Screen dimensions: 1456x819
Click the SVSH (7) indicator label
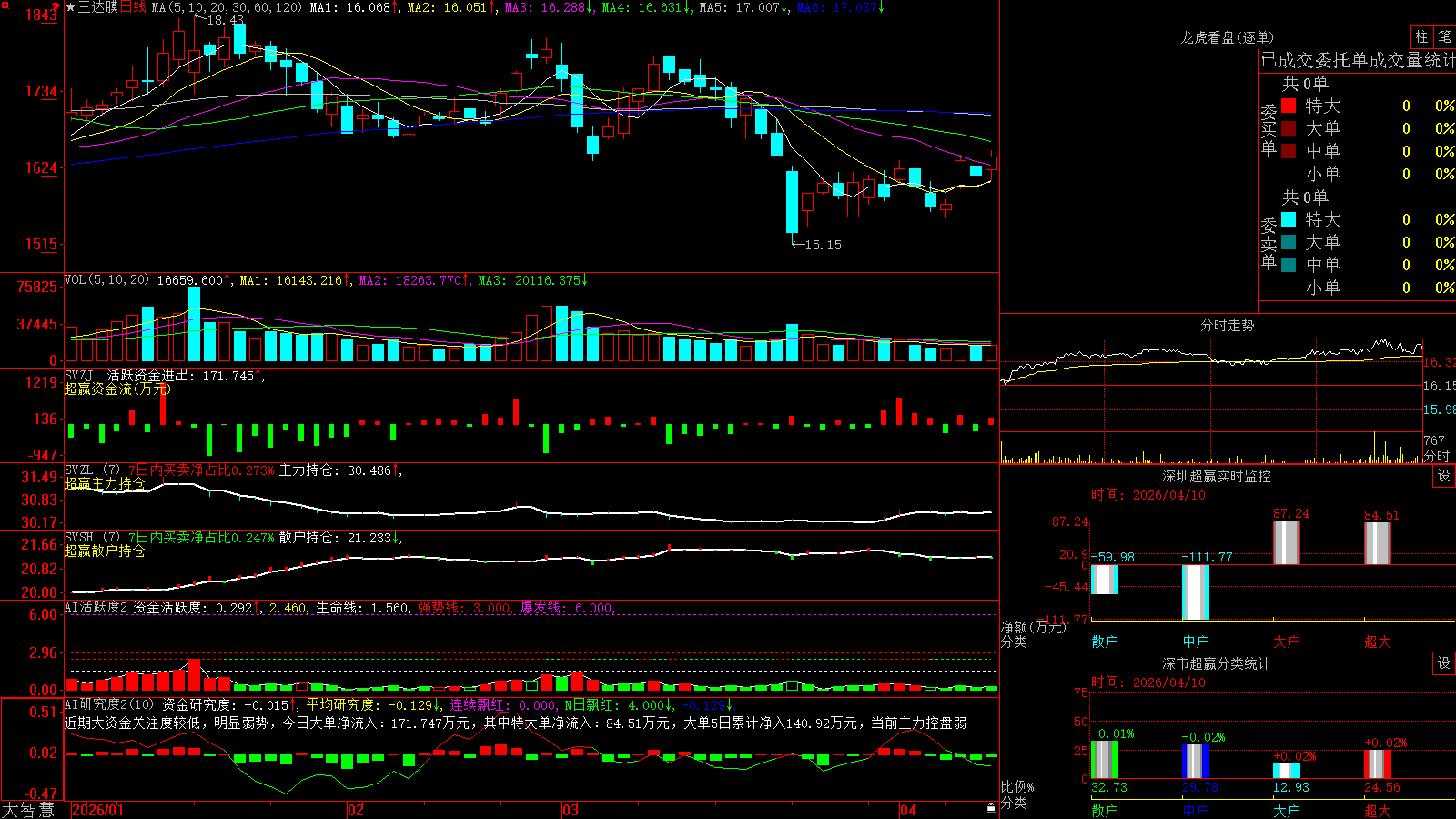pyautogui.click(x=93, y=538)
